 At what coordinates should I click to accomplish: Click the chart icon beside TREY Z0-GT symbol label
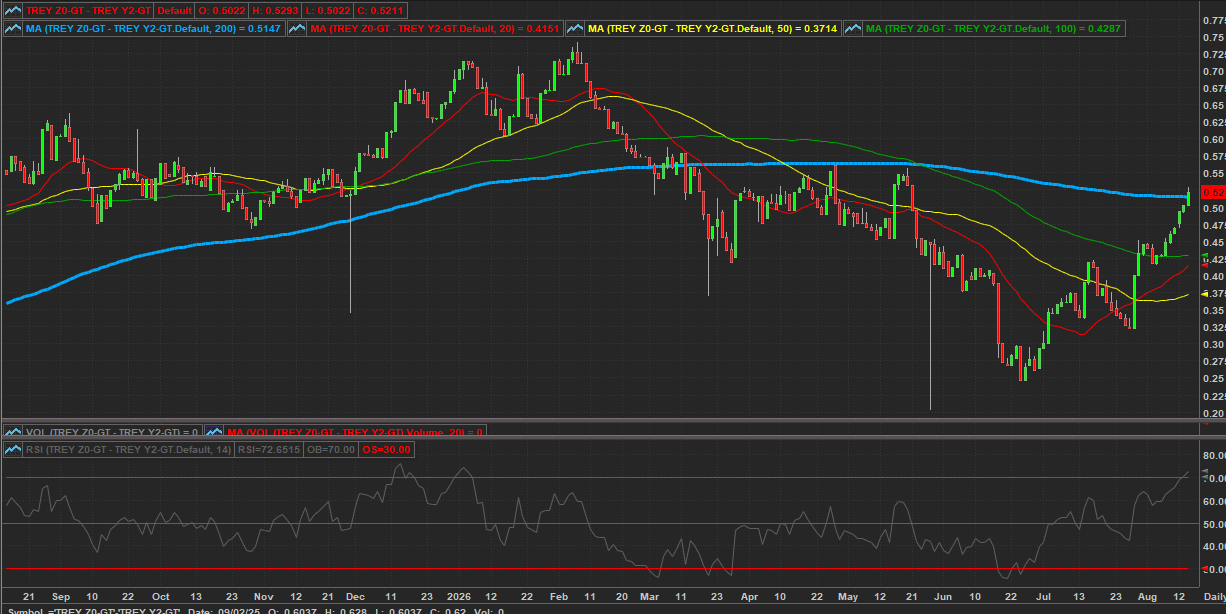point(13,10)
